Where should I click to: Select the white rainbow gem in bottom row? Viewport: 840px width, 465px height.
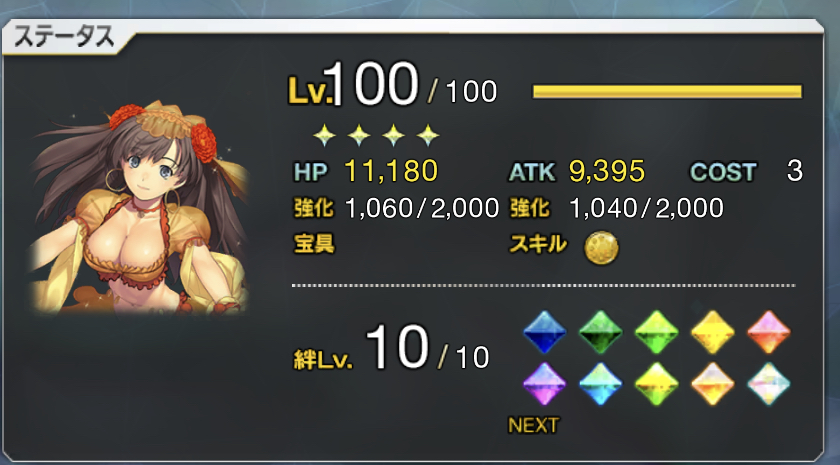click(768, 384)
